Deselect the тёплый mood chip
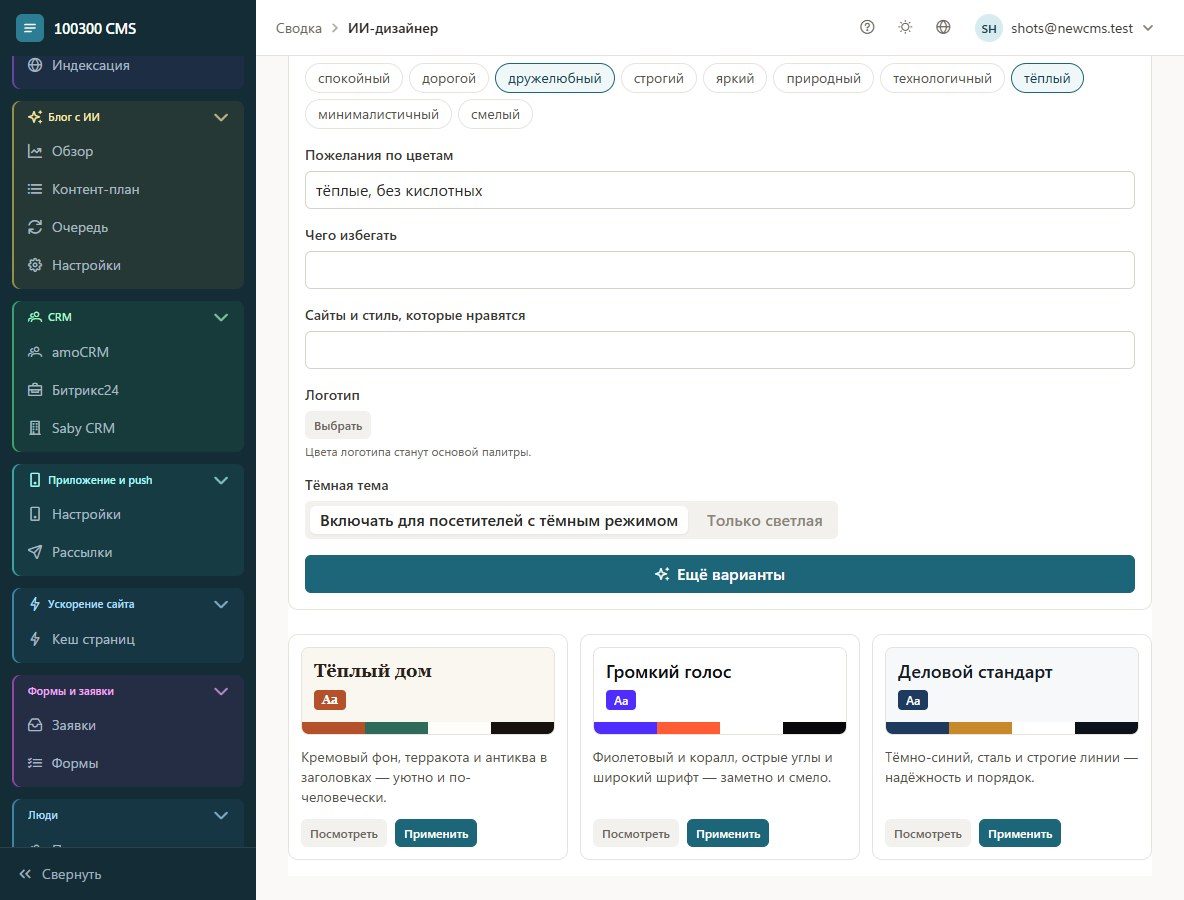Screen dimensions: 1184x900 tap(1047, 78)
